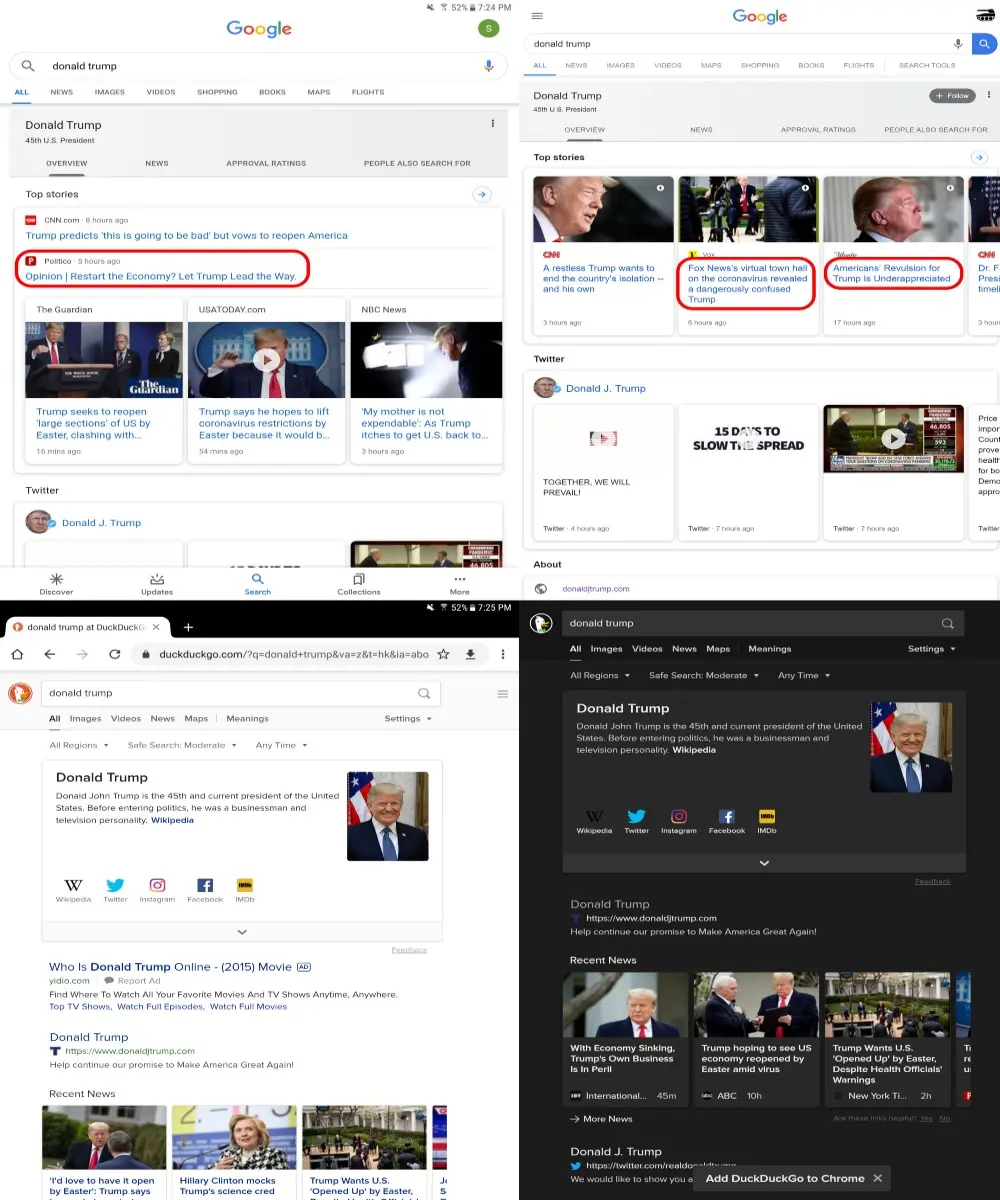Open Discover in the Google app bottom bar
Image resolution: width=1000 pixels, height=1200 pixels.
point(56,584)
